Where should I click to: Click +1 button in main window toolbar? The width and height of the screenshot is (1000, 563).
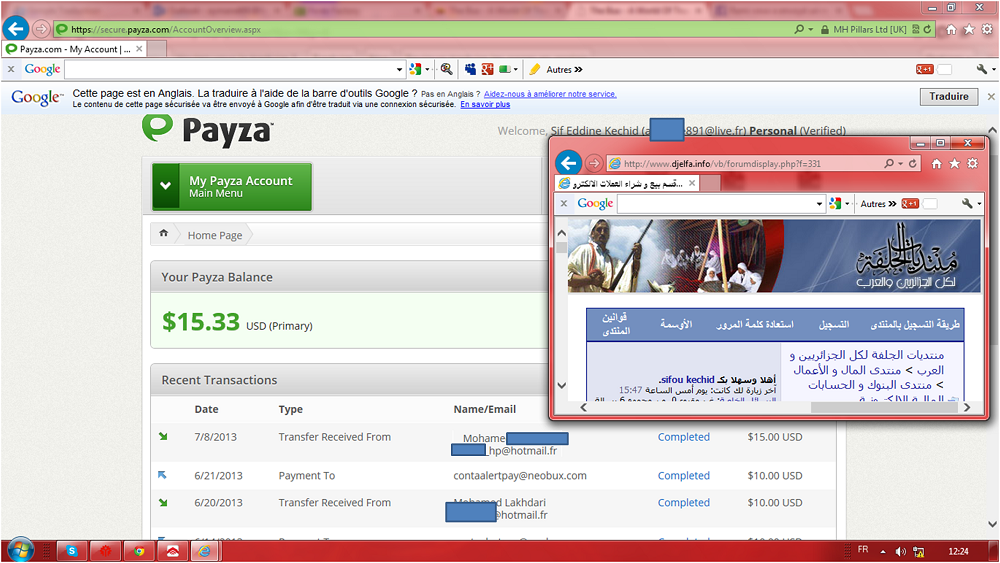point(924,69)
